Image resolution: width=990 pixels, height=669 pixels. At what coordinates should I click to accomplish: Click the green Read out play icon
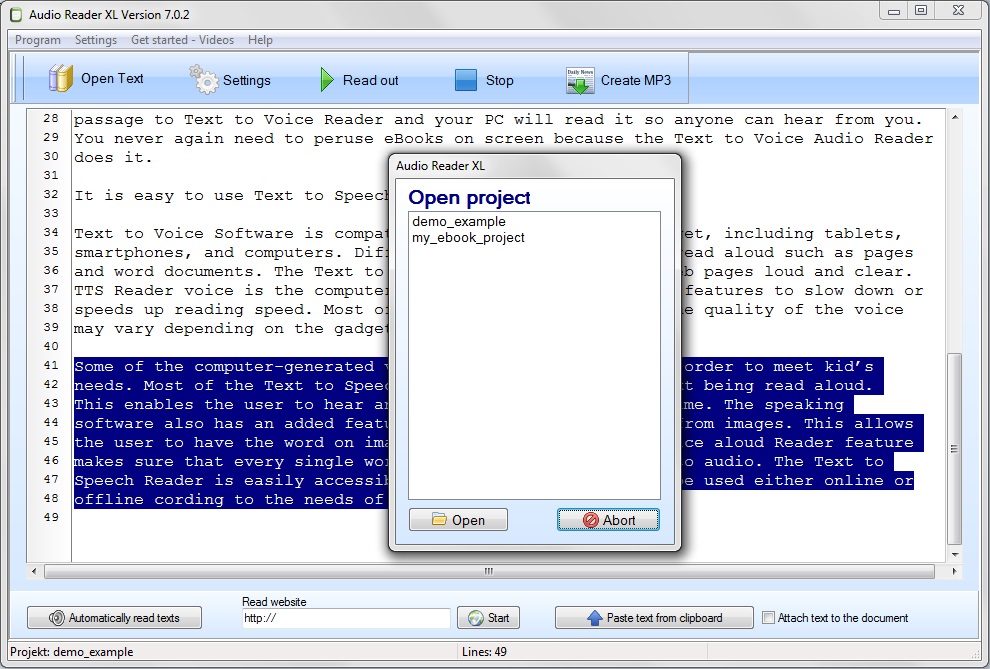pyautogui.click(x=326, y=80)
